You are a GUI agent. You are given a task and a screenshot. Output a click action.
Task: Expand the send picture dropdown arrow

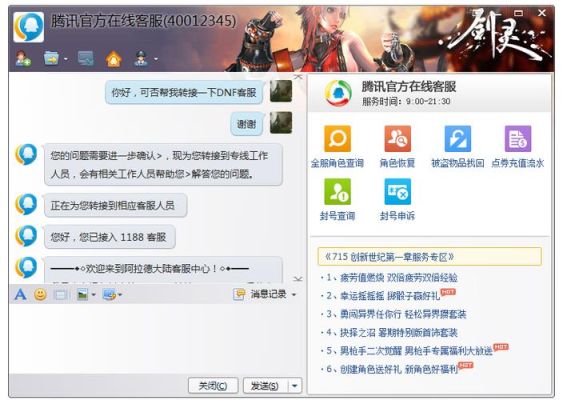click(93, 294)
